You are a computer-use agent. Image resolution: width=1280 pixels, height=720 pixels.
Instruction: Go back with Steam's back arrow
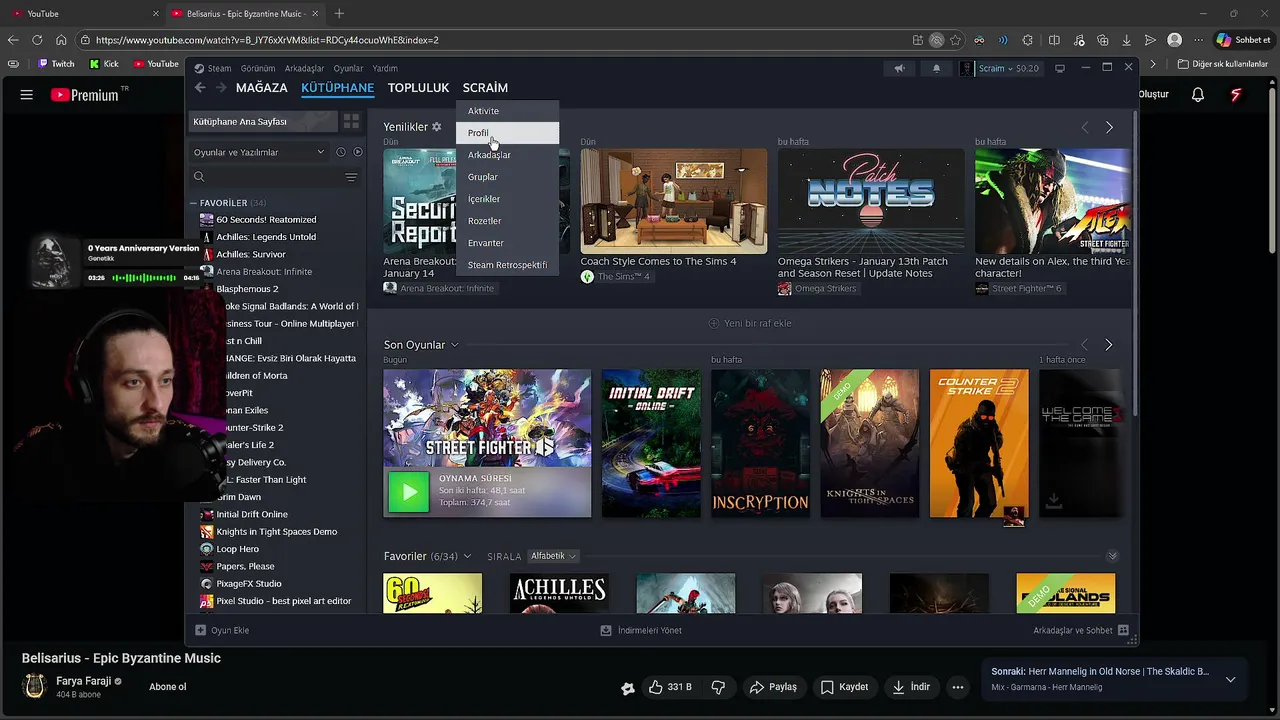click(200, 88)
